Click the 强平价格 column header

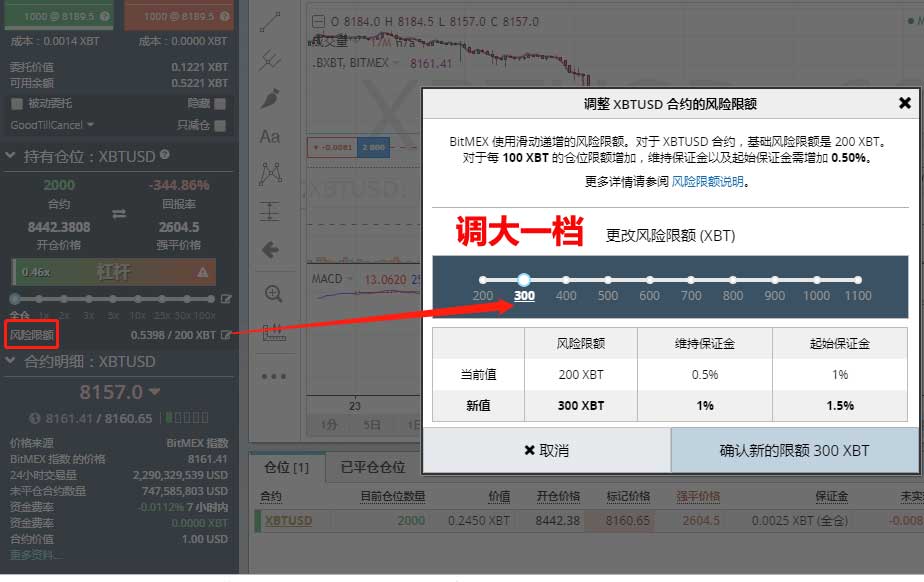tap(698, 497)
